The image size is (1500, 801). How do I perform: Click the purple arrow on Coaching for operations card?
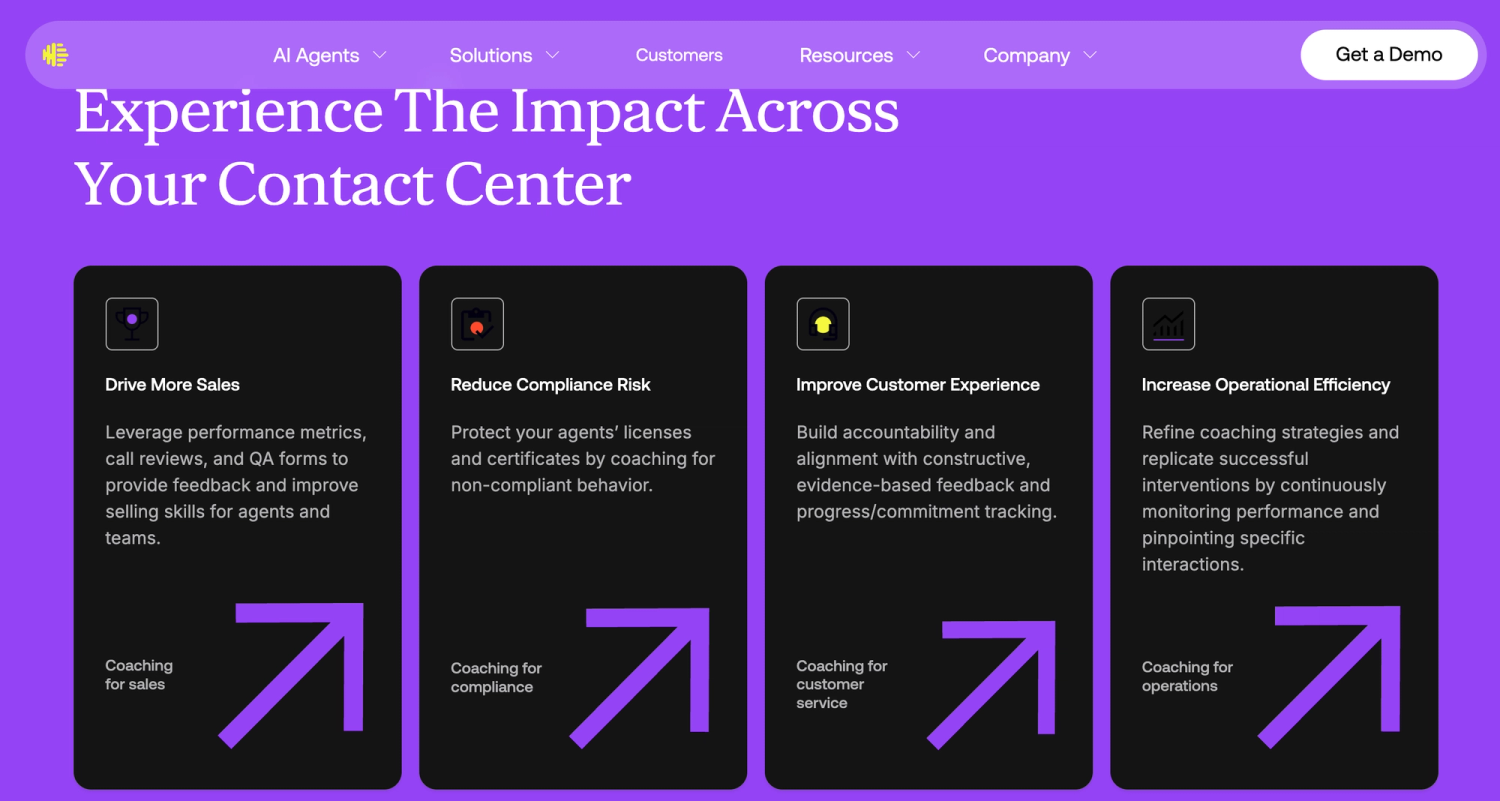[x=1328, y=677]
